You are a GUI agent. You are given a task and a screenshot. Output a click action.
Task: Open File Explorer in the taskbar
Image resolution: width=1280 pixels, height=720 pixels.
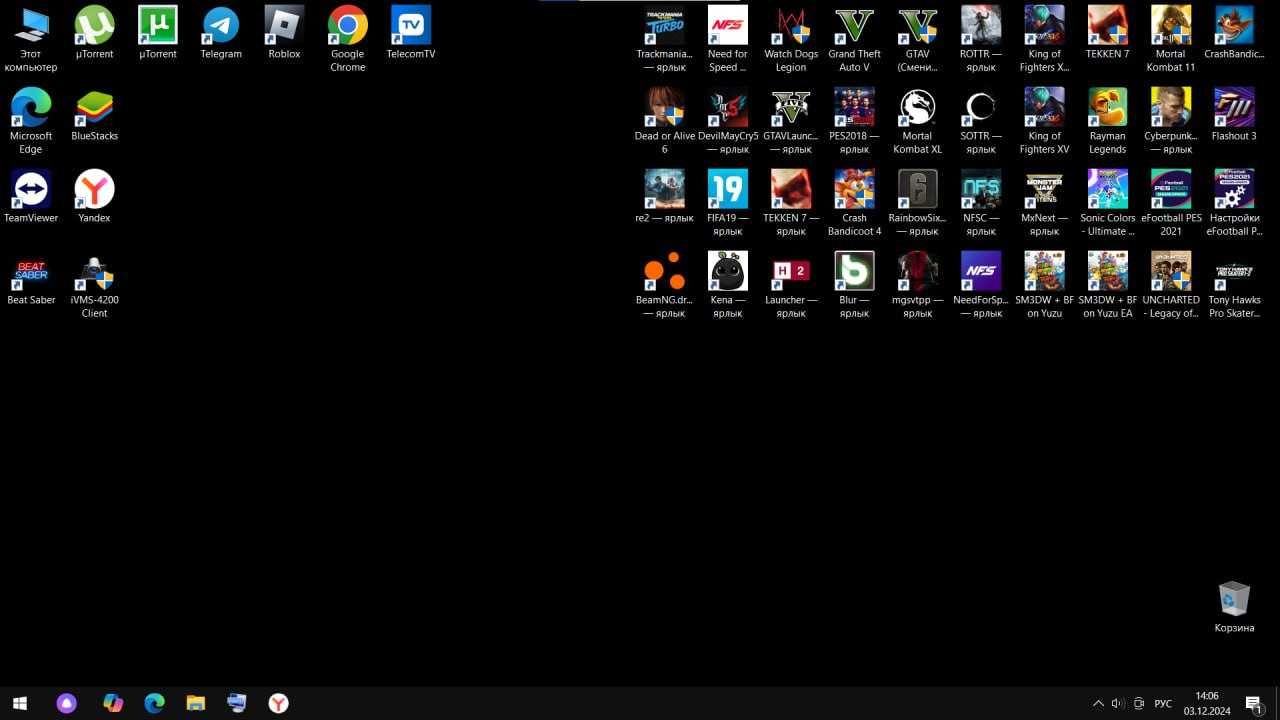(196, 703)
